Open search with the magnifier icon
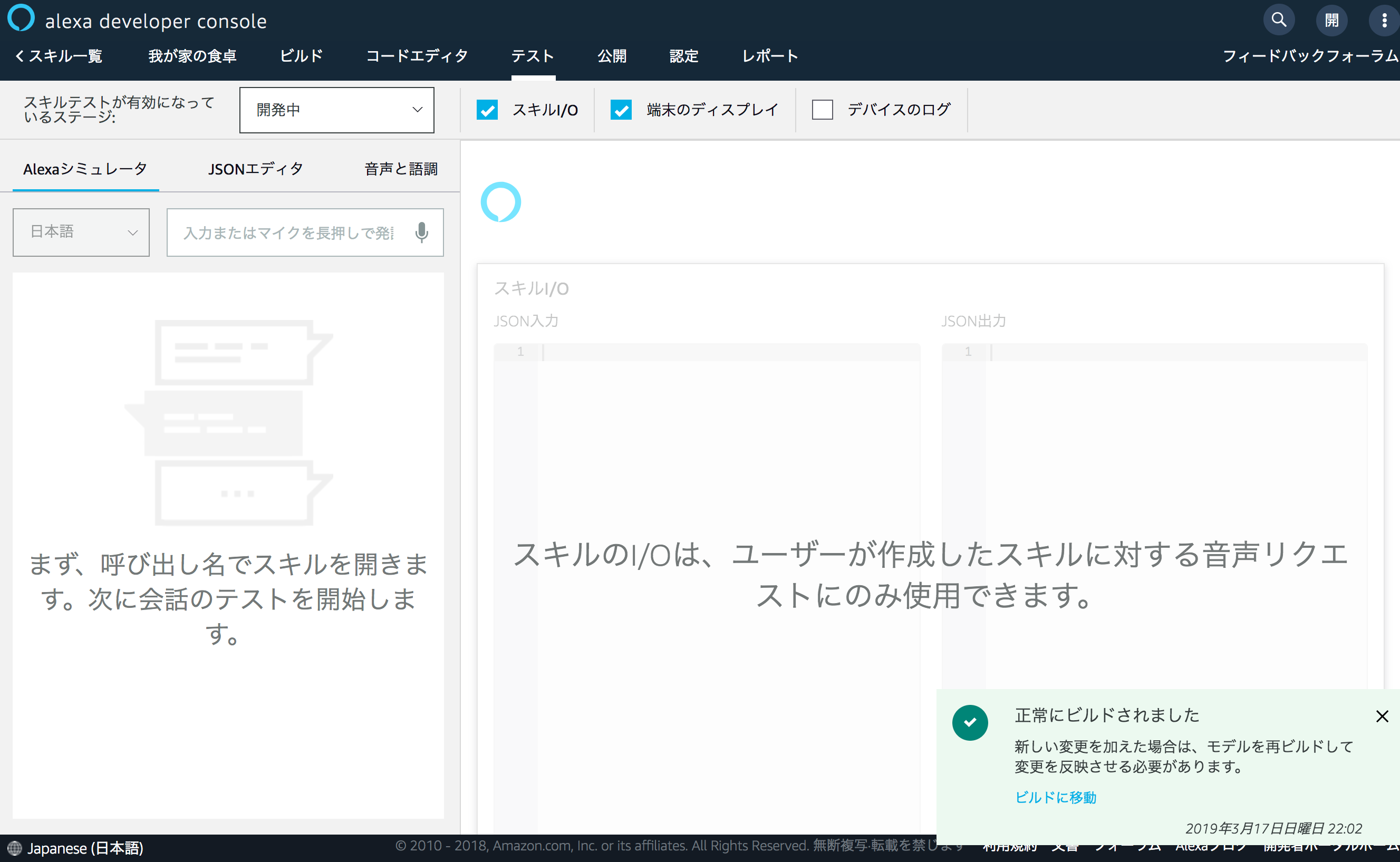This screenshot has width=1400, height=862. pyautogui.click(x=1279, y=20)
